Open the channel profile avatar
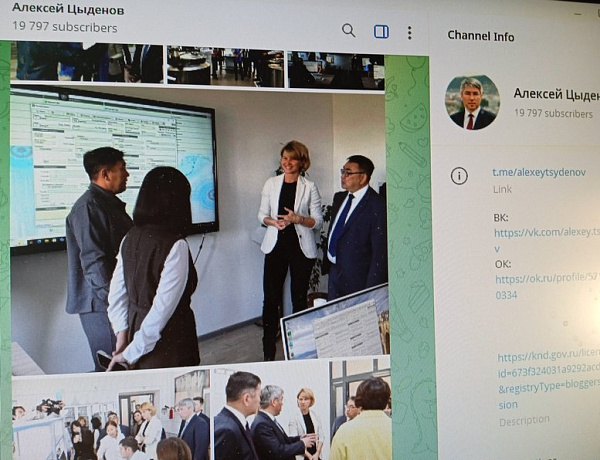The height and width of the screenshot is (460, 600). 472,102
